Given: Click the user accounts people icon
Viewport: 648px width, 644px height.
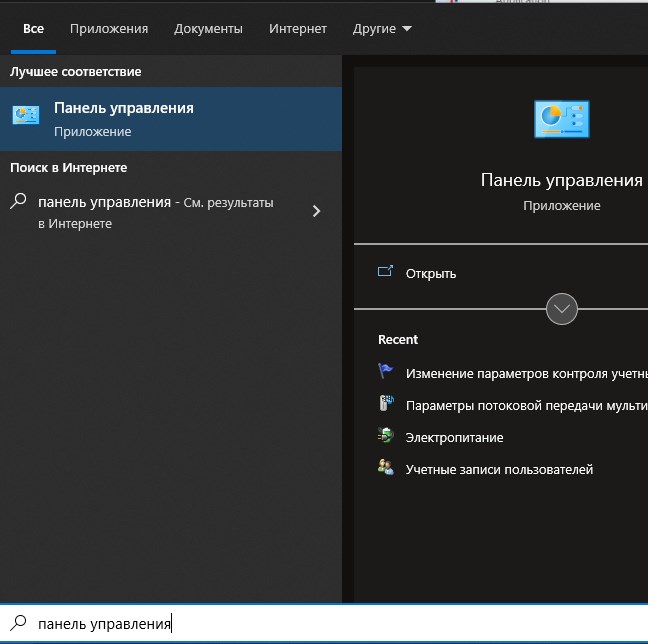Looking at the screenshot, I should [x=386, y=467].
